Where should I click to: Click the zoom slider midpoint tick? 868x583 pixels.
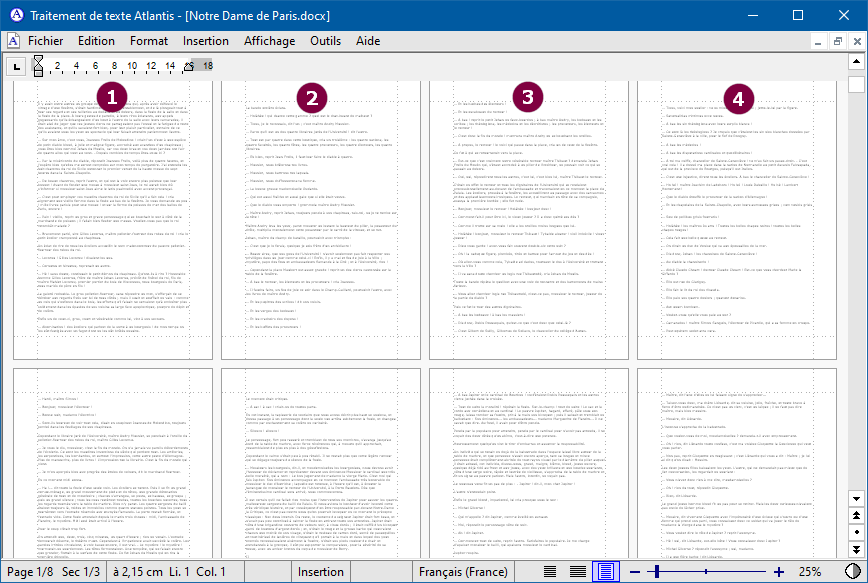point(706,571)
